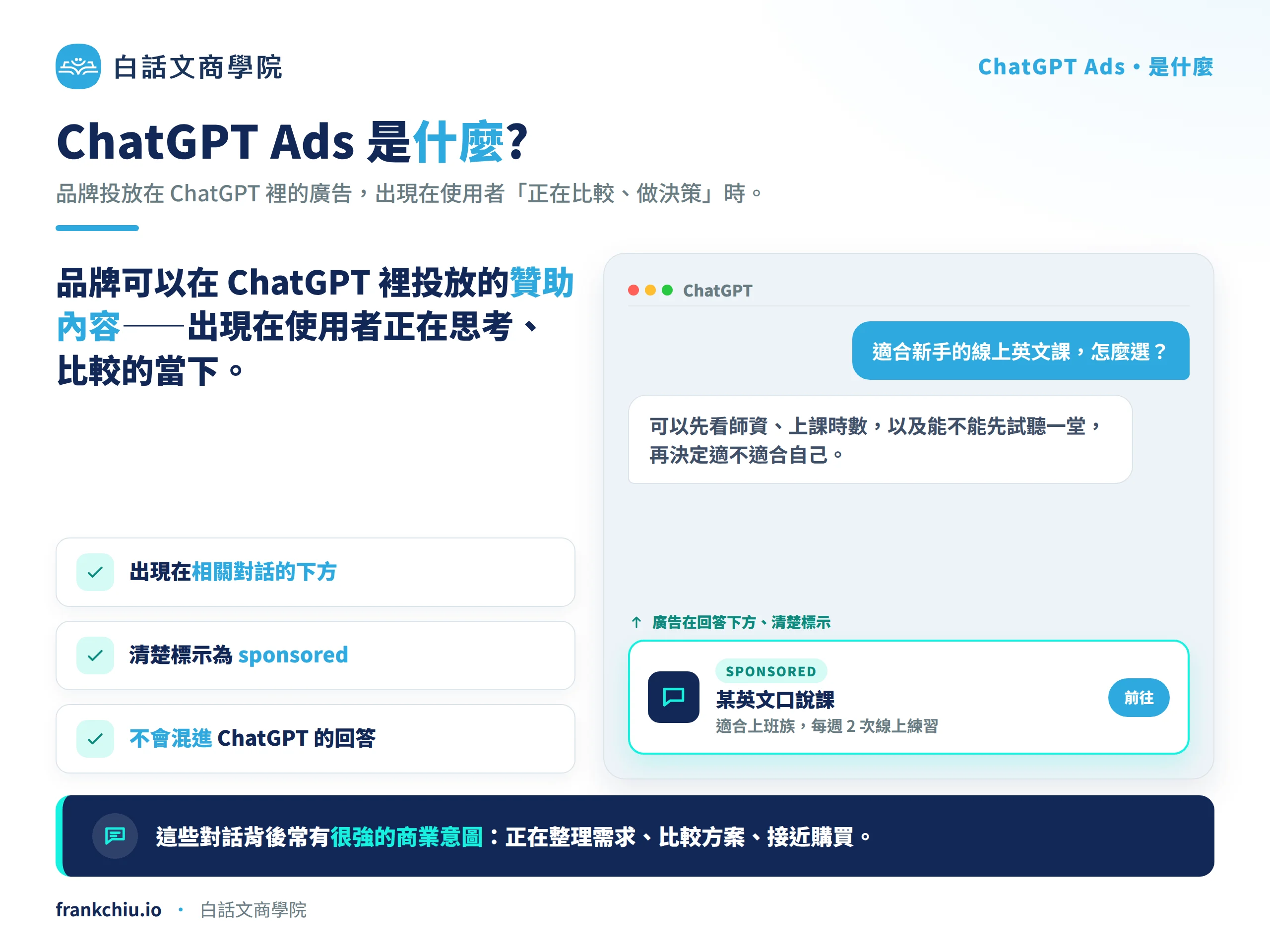Click the footer text 白話文商學院

253,909
